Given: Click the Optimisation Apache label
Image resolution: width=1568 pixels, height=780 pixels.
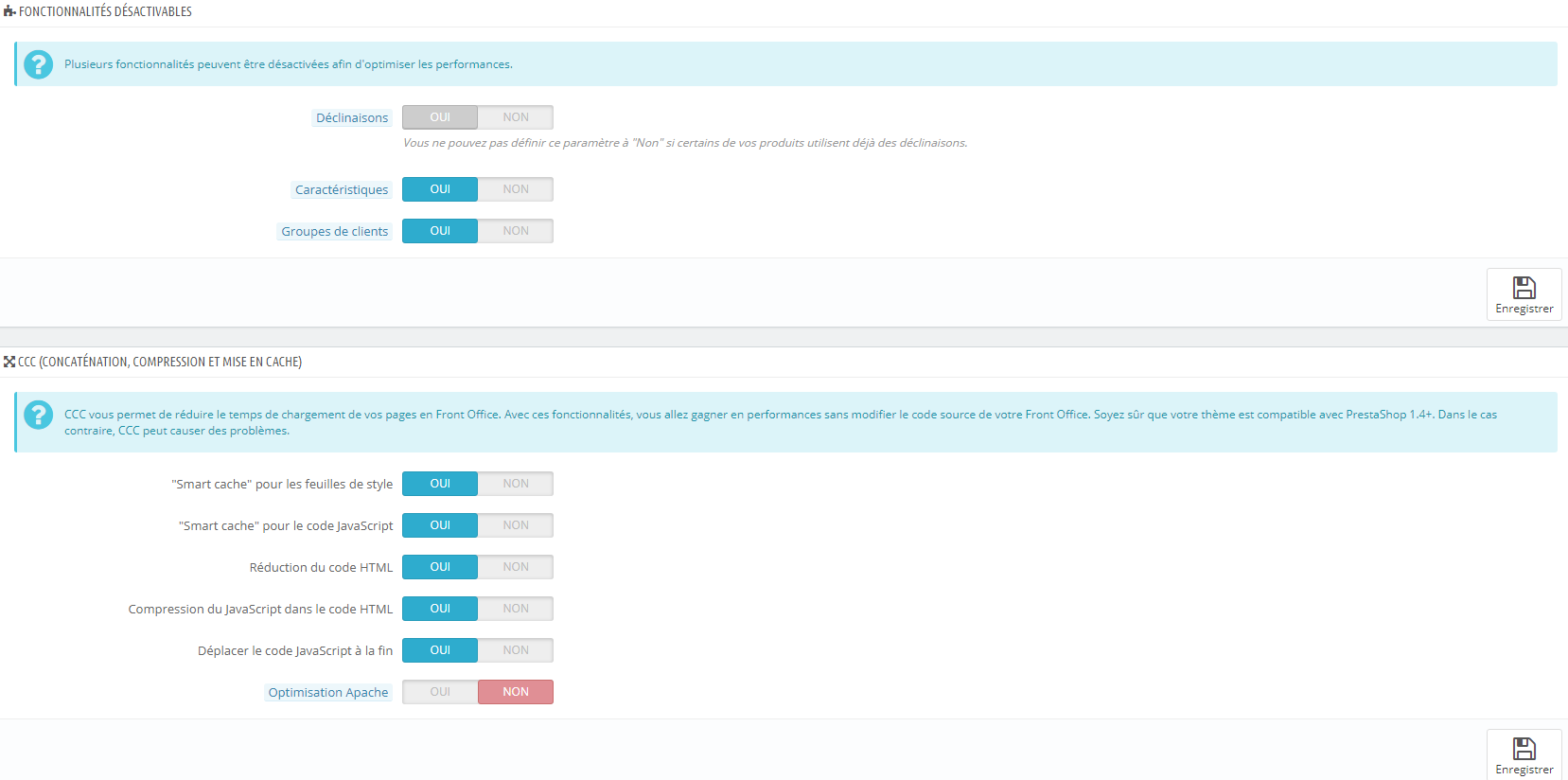Looking at the screenshot, I should coord(328,692).
